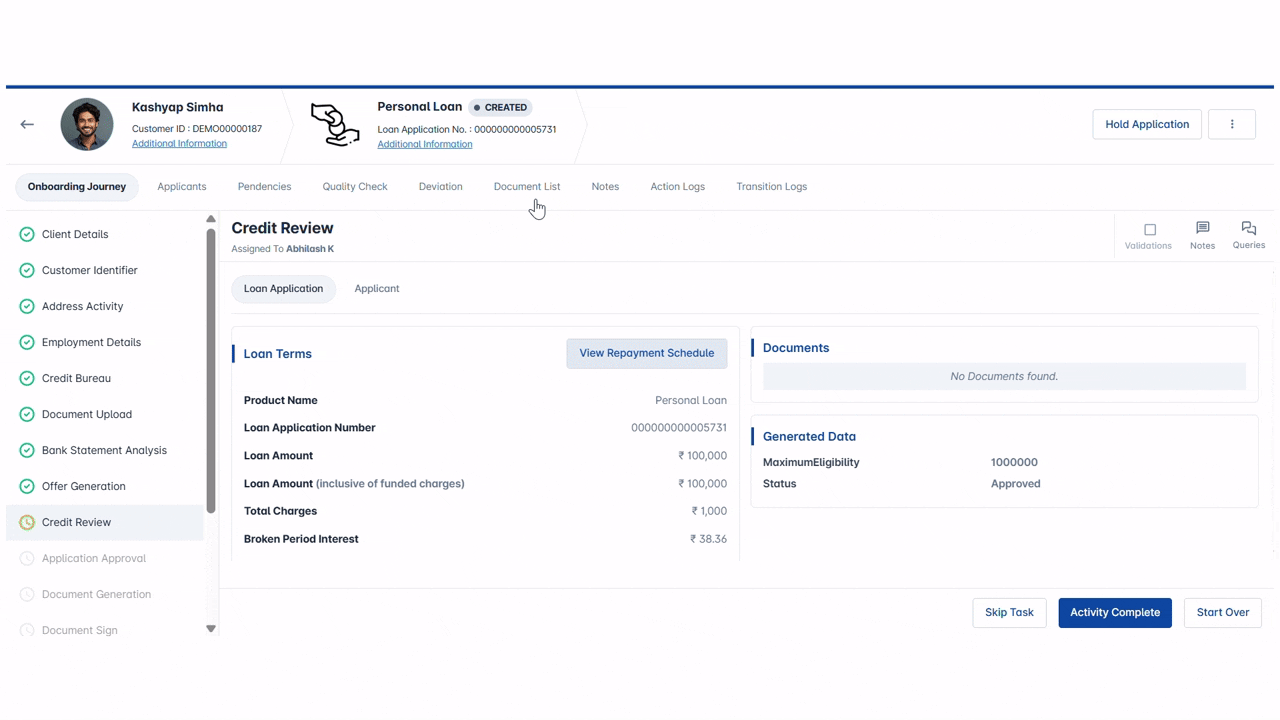The width and height of the screenshot is (1280, 720).
Task: Click the Approved status value
Action: [1016, 483]
